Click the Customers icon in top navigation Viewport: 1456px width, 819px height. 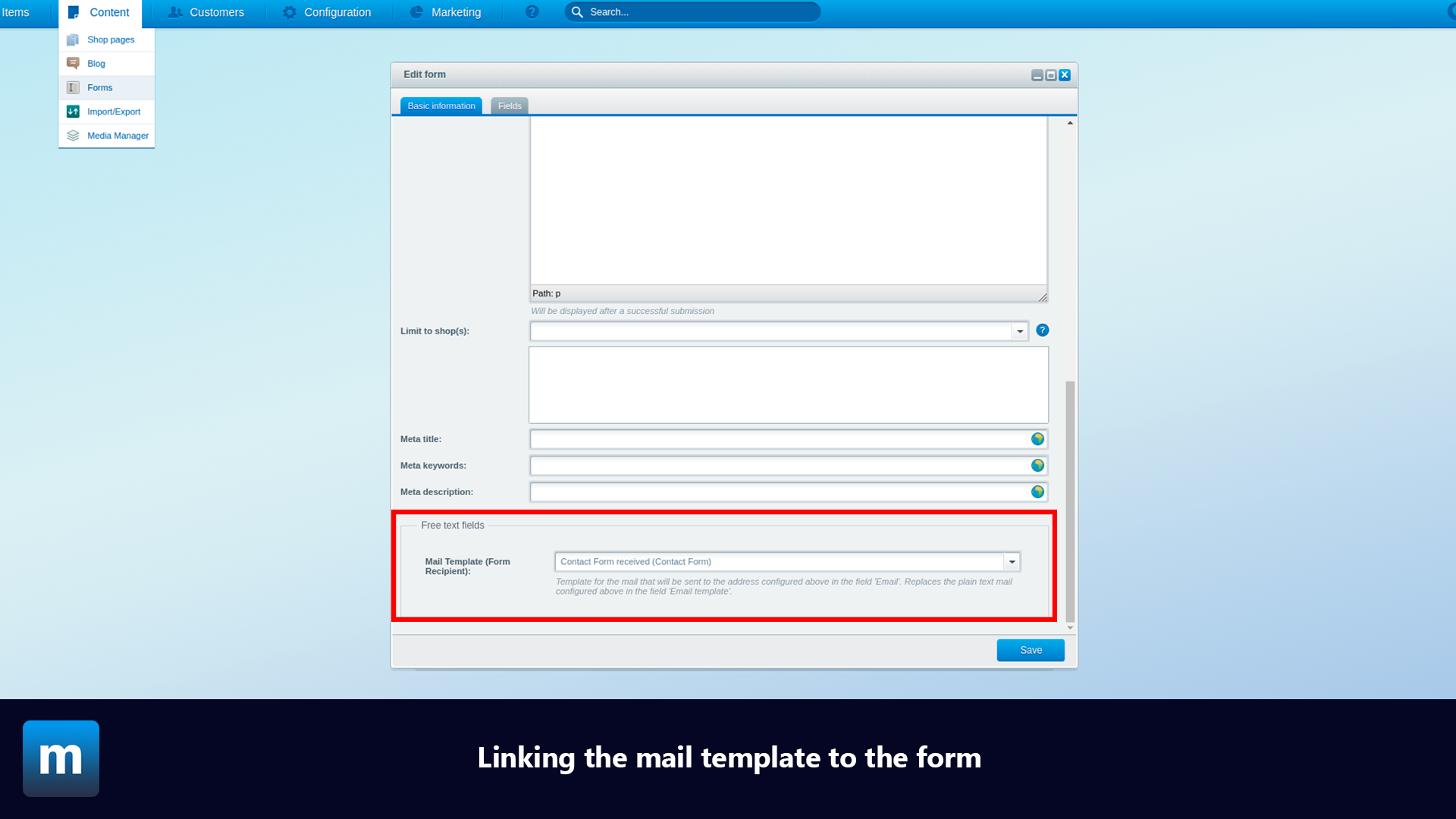(175, 12)
